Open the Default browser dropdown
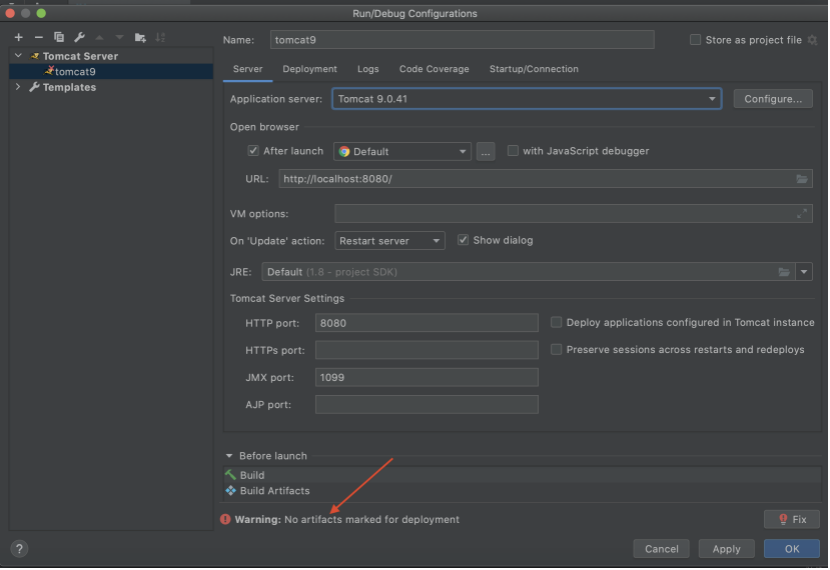The height and width of the screenshot is (570, 830). pyautogui.click(x=402, y=151)
